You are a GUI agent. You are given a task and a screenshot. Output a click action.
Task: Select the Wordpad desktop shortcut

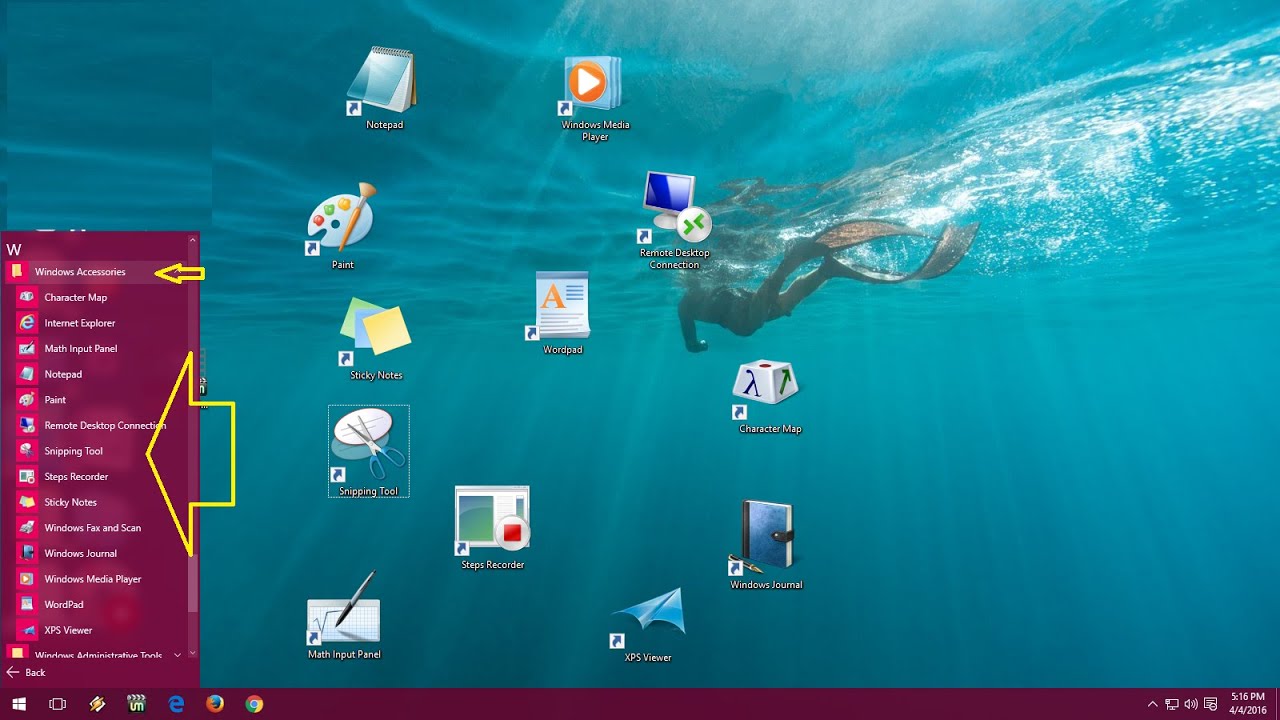562,313
